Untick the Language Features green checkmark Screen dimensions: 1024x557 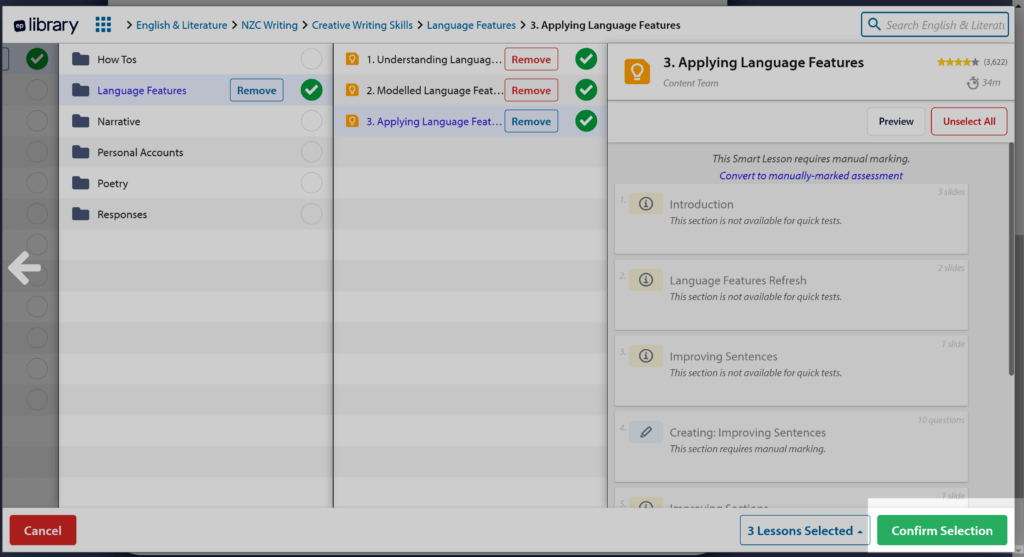coord(312,90)
